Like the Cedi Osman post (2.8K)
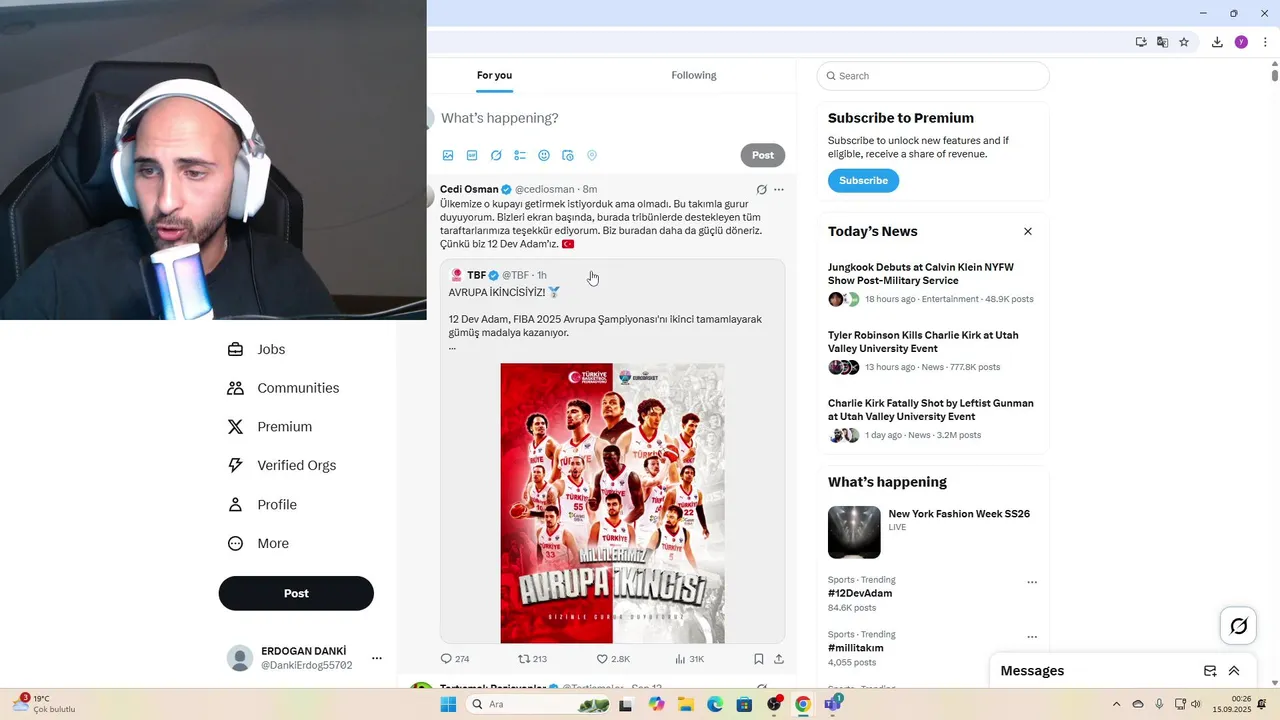Image resolution: width=1280 pixels, height=720 pixels. tap(613, 659)
